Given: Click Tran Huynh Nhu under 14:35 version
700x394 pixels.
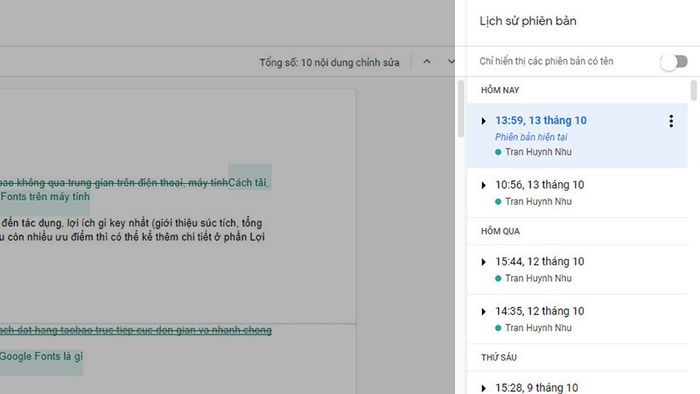Looking at the screenshot, I should [538, 328].
